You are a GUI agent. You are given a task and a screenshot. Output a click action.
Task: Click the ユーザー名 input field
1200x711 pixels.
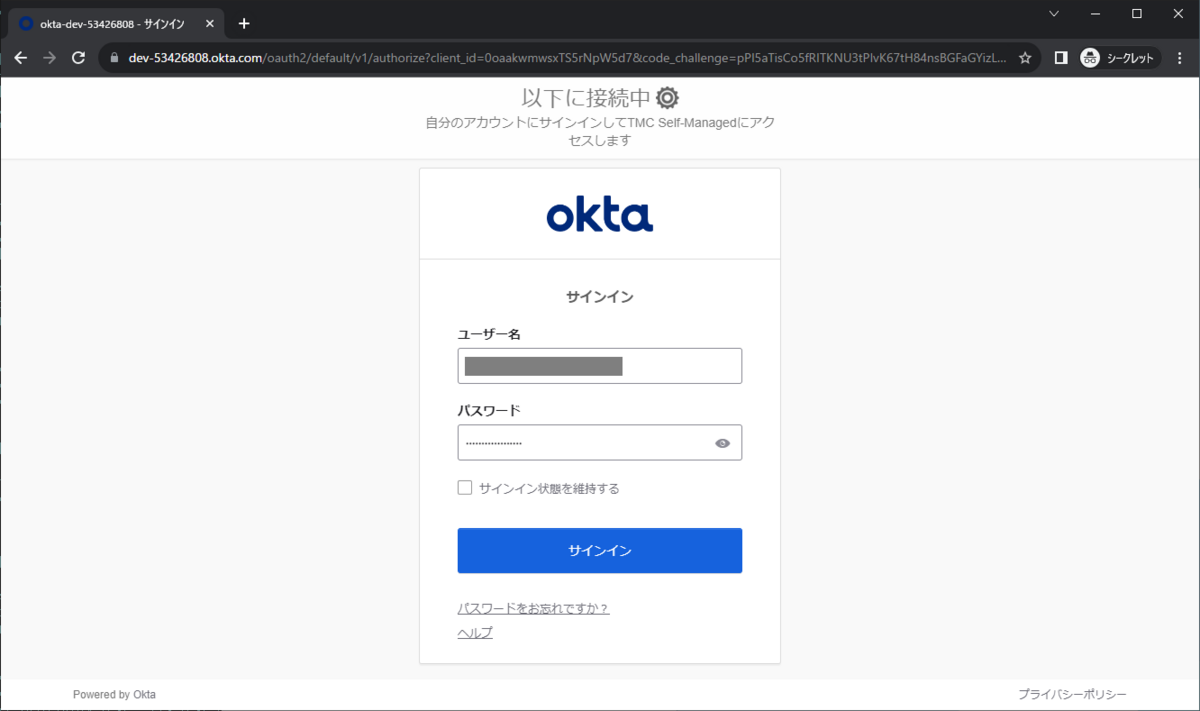point(600,366)
